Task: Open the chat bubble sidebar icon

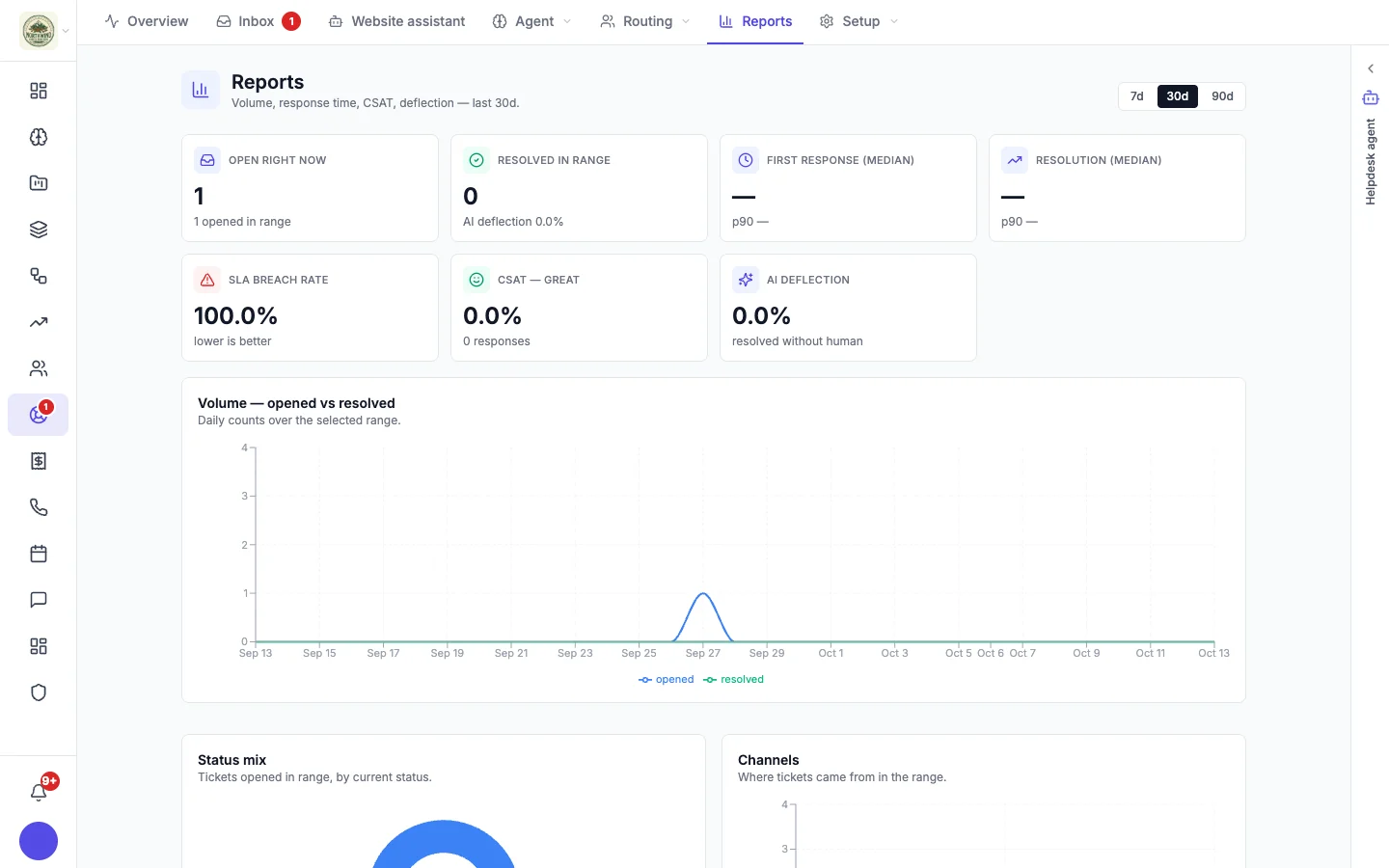Action: (39, 600)
